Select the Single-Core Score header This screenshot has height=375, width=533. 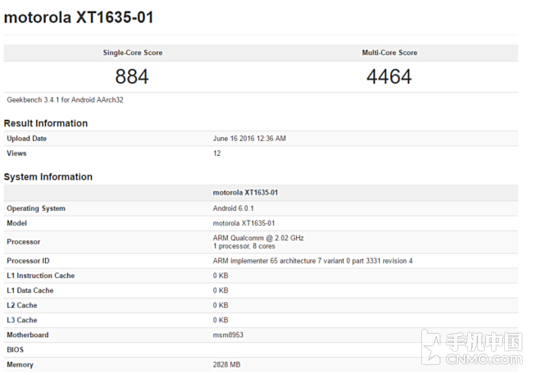[133, 53]
